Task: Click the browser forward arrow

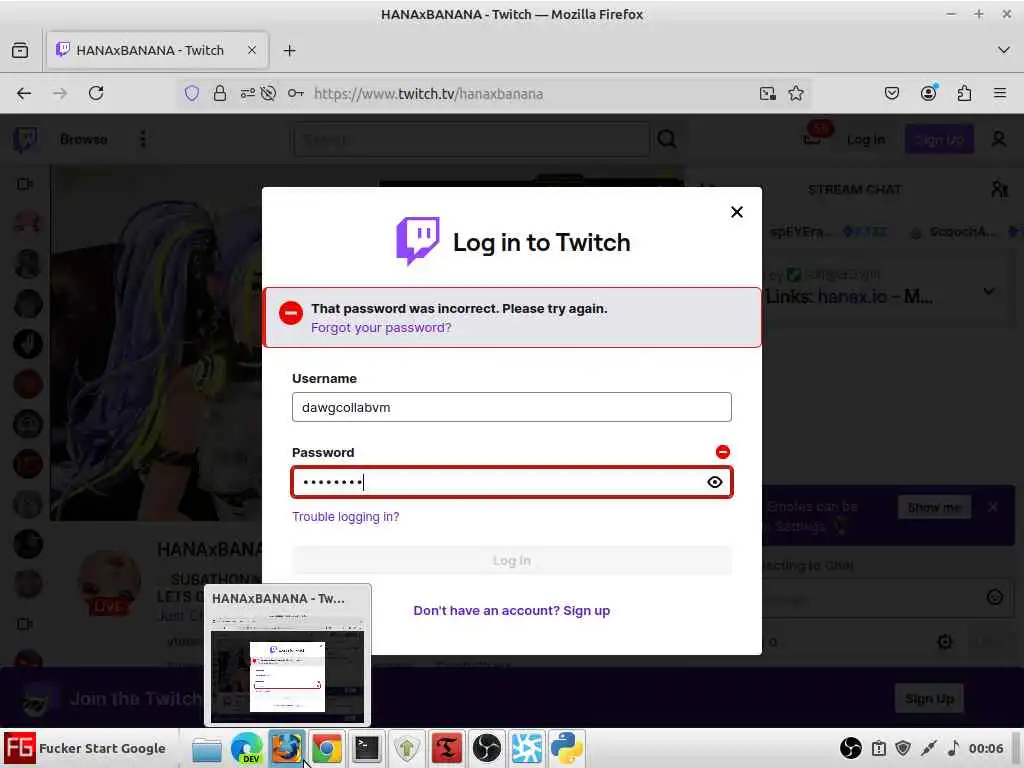Action: (60, 93)
